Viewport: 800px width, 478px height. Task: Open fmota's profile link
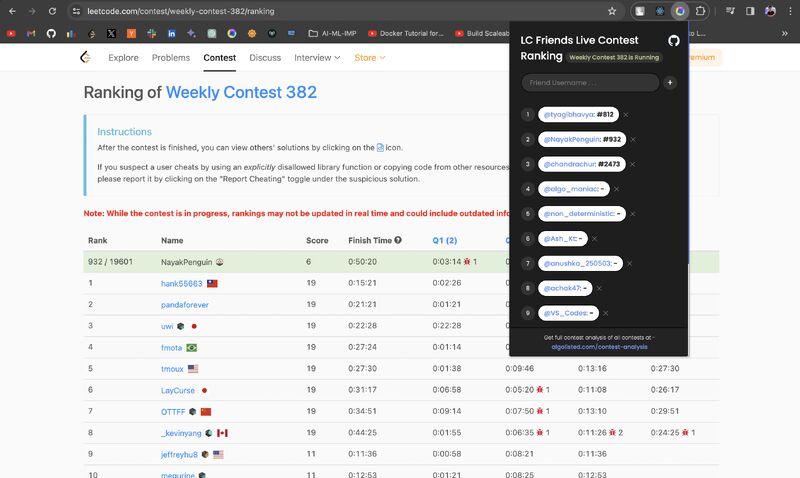click(x=171, y=348)
